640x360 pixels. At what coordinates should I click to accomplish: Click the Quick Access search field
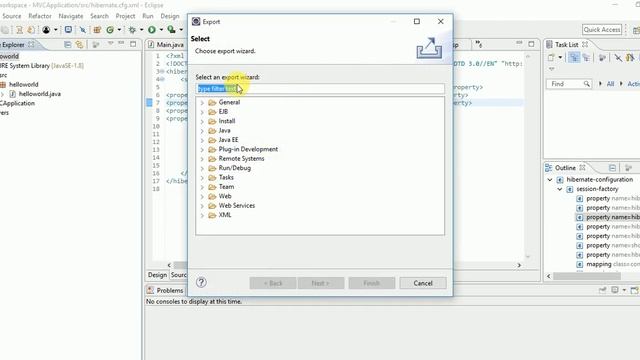602,30
